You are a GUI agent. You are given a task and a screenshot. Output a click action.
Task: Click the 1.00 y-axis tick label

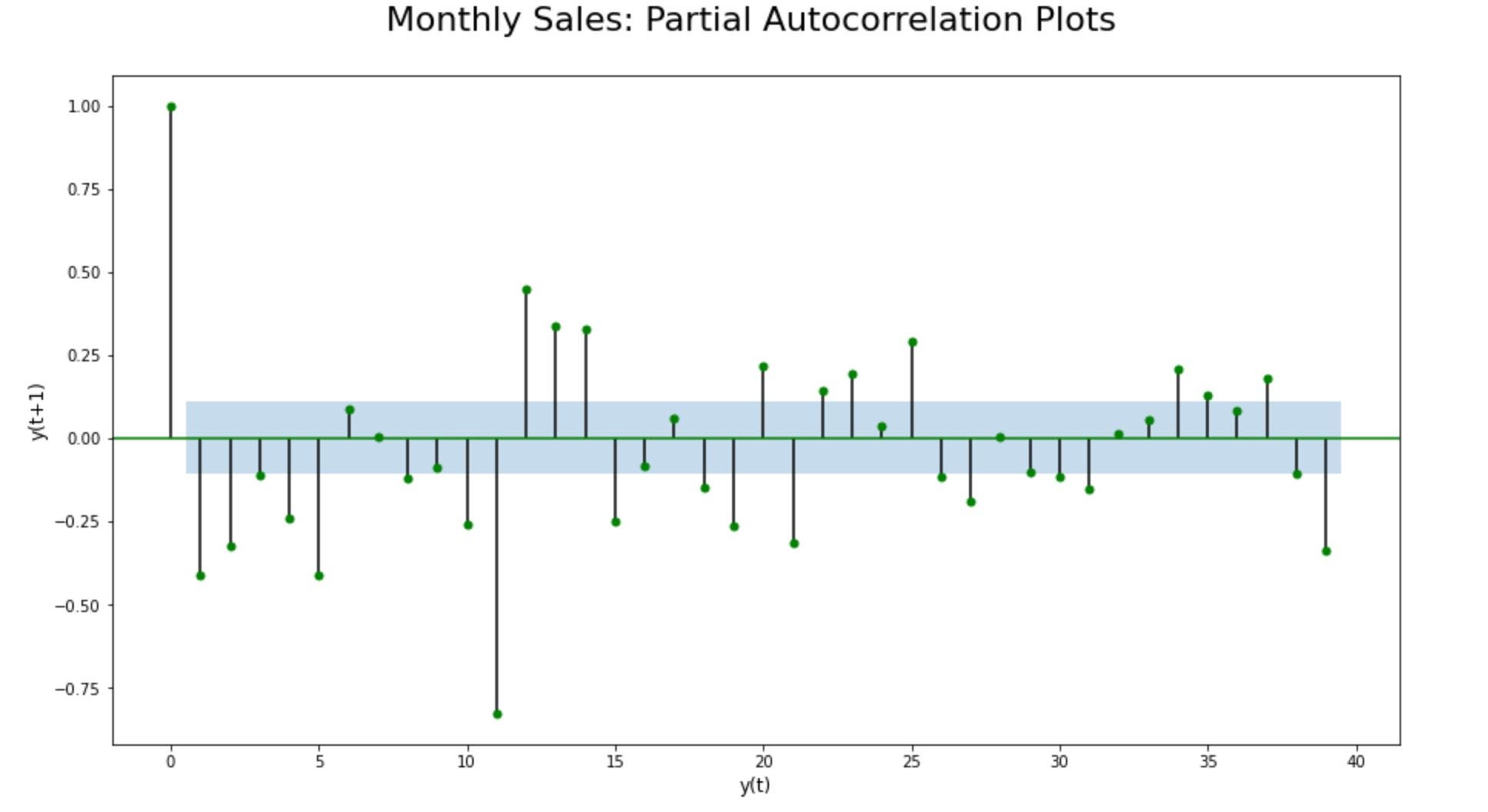point(84,107)
